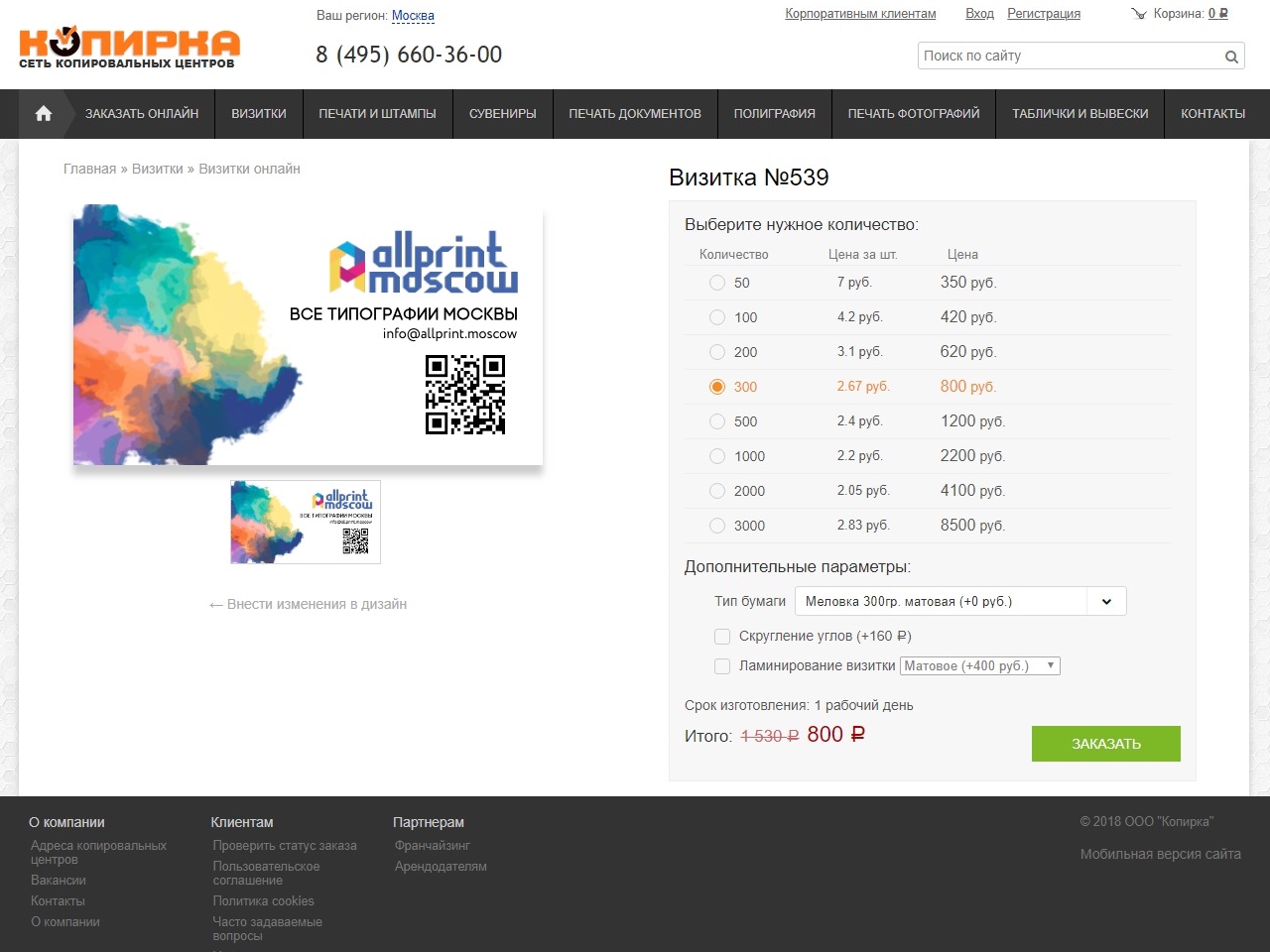The width and height of the screenshot is (1270, 952).
Task: Click the 8500 руб. price cell
Action: pyautogui.click(x=973, y=526)
